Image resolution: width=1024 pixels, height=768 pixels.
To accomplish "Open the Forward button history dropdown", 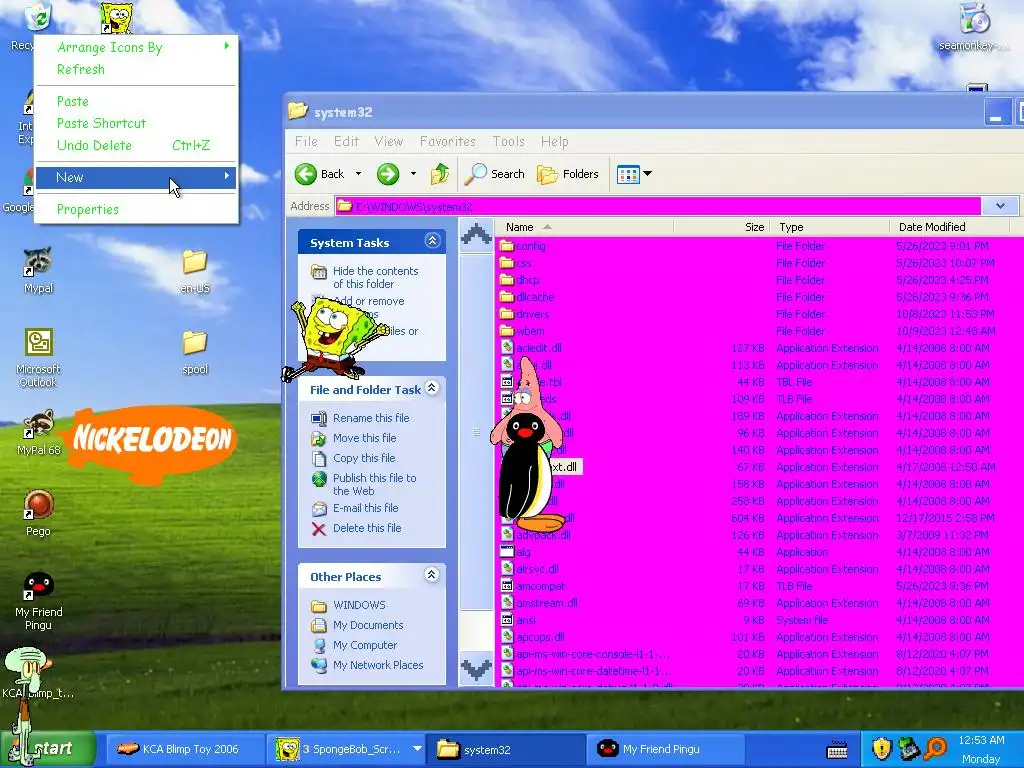I will pyautogui.click(x=413, y=174).
